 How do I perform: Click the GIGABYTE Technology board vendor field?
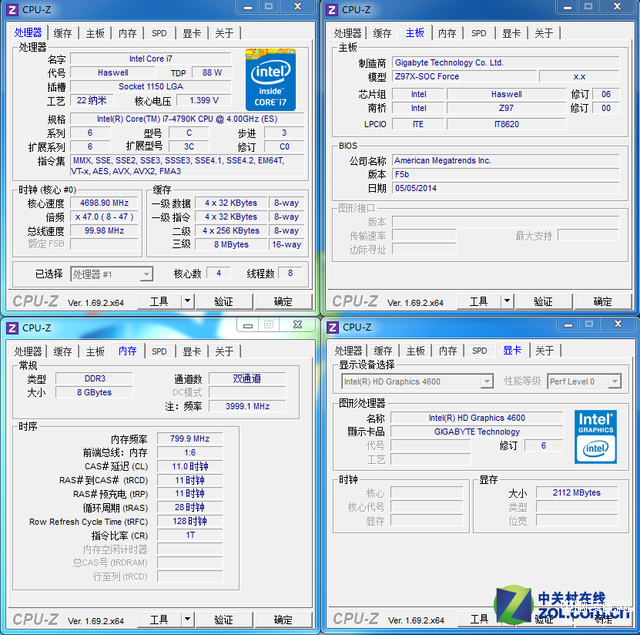(x=477, y=431)
